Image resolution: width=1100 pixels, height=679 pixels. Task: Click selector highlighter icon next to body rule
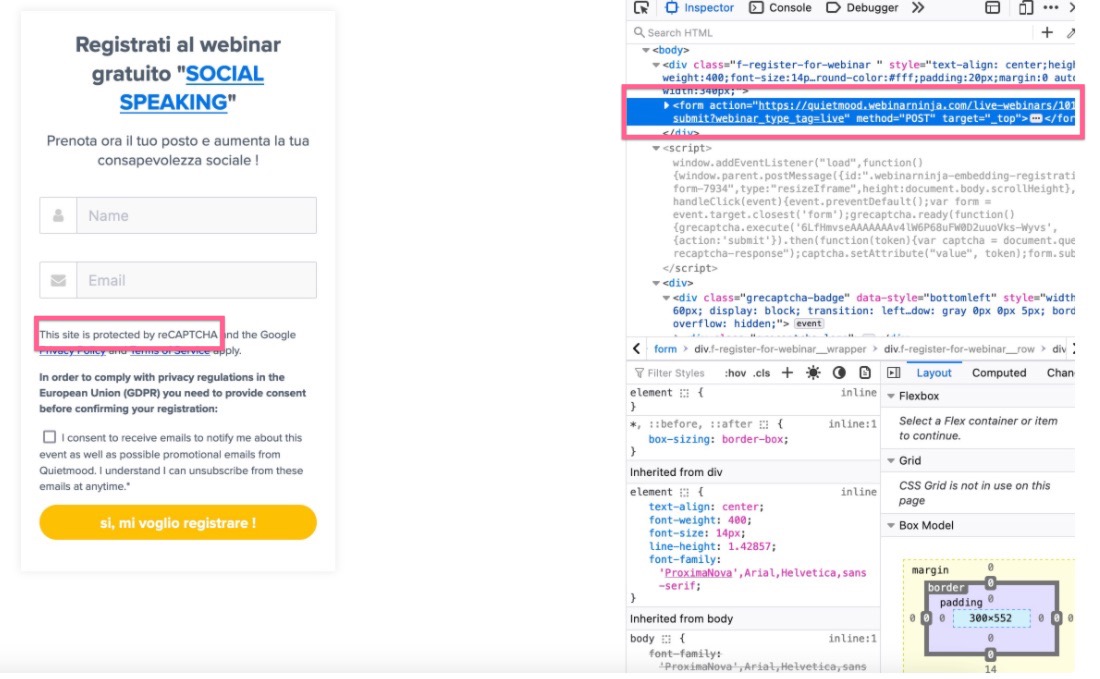click(x=666, y=639)
